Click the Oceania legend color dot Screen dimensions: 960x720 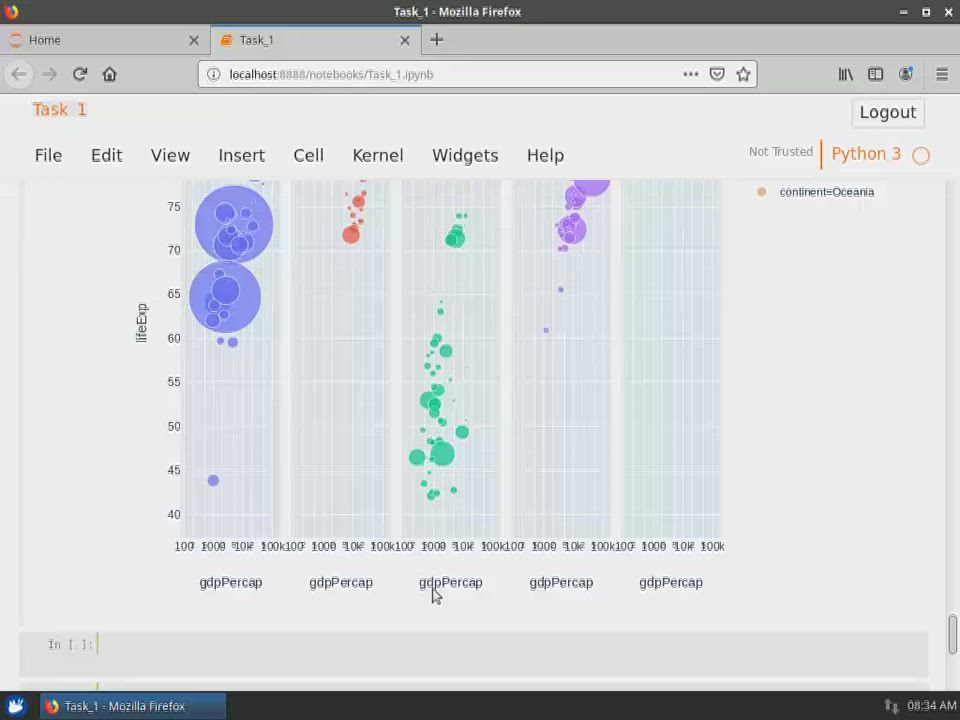[x=761, y=191]
